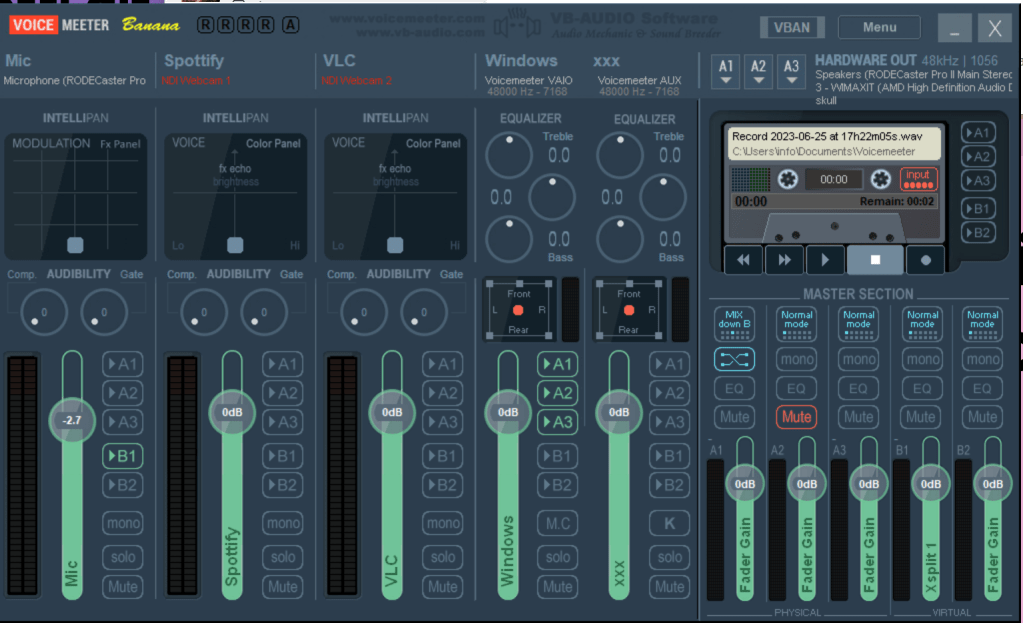Screen dimensions: 1023x623
Task: Click recorder 00:00 time counter
Action: [834, 179]
